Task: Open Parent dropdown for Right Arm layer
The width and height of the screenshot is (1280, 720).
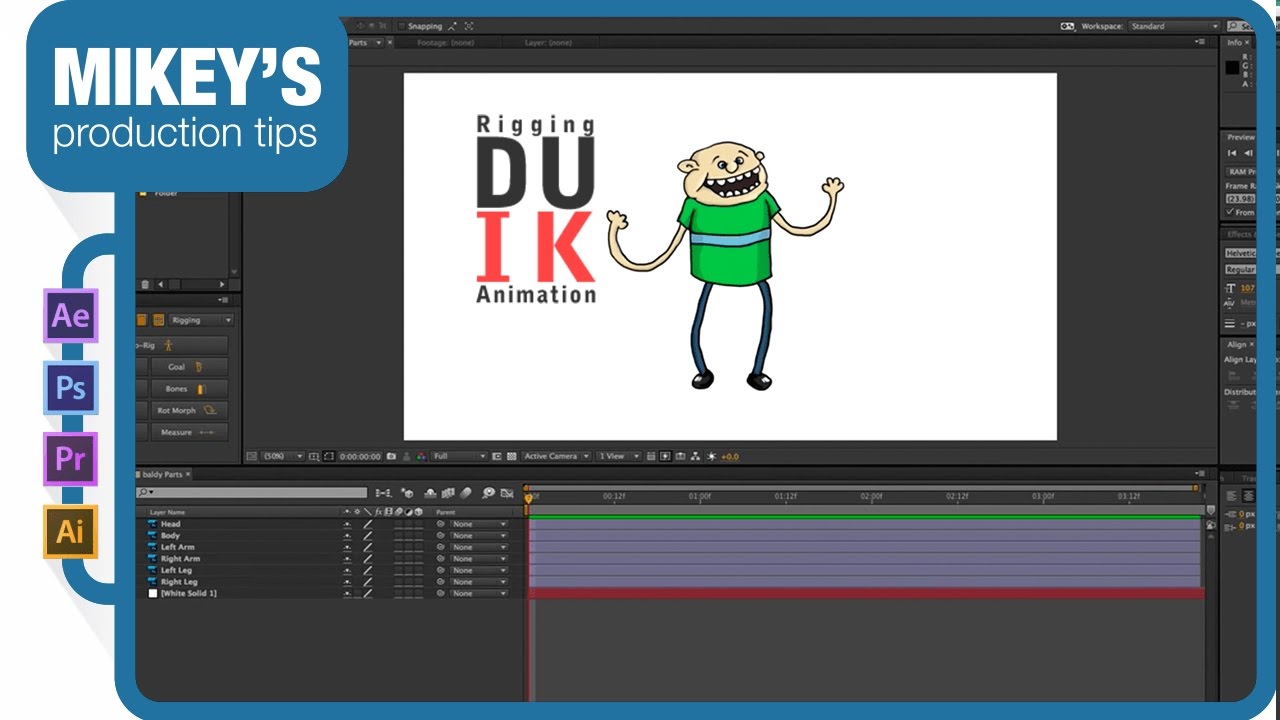Action: pos(478,559)
